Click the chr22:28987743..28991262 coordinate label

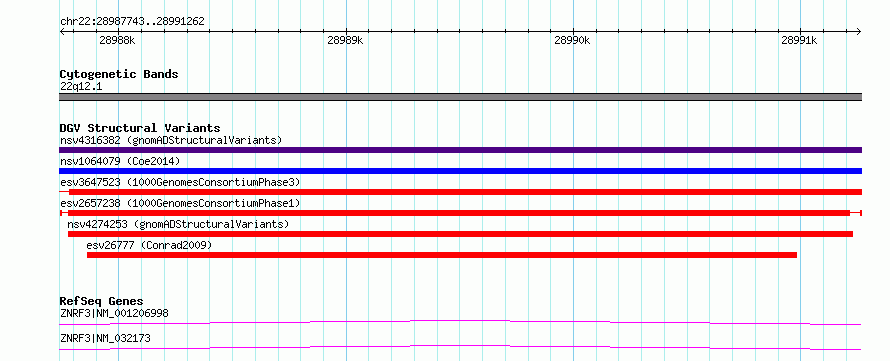pos(132,22)
